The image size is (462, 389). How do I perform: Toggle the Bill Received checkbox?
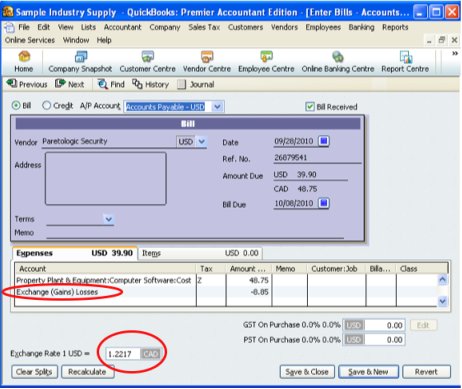310,107
